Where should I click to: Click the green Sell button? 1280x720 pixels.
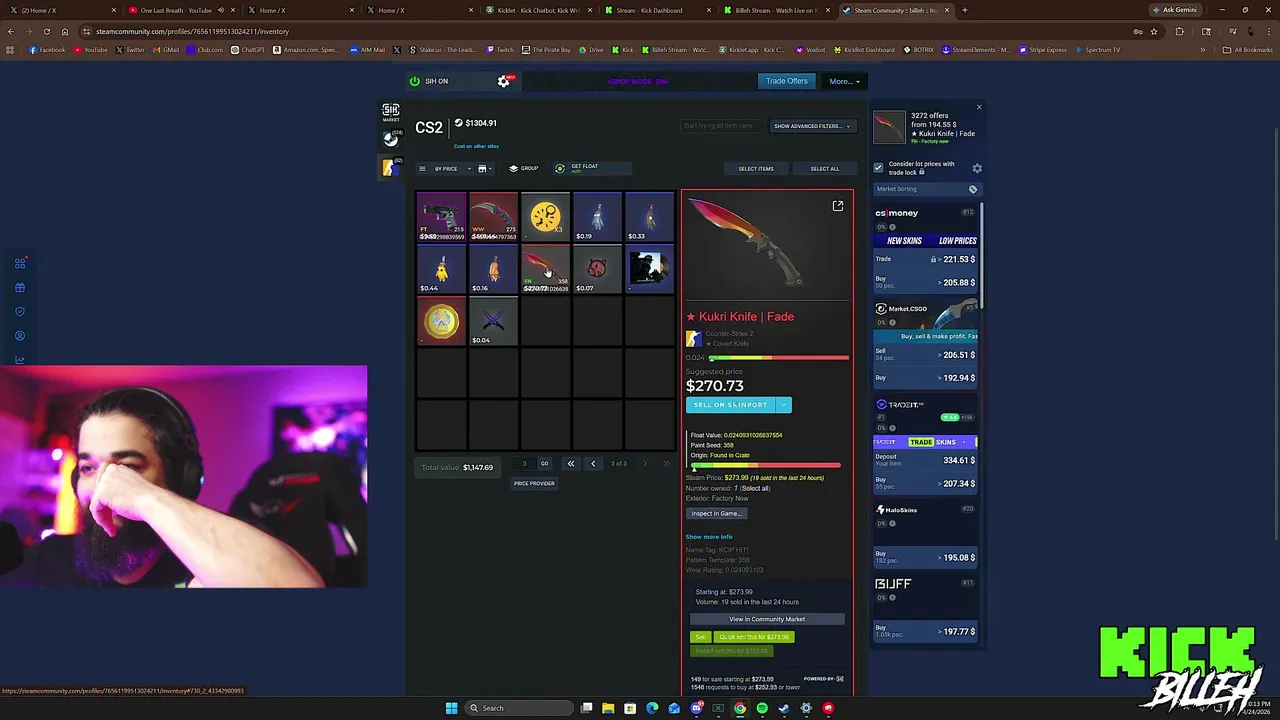(700, 637)
